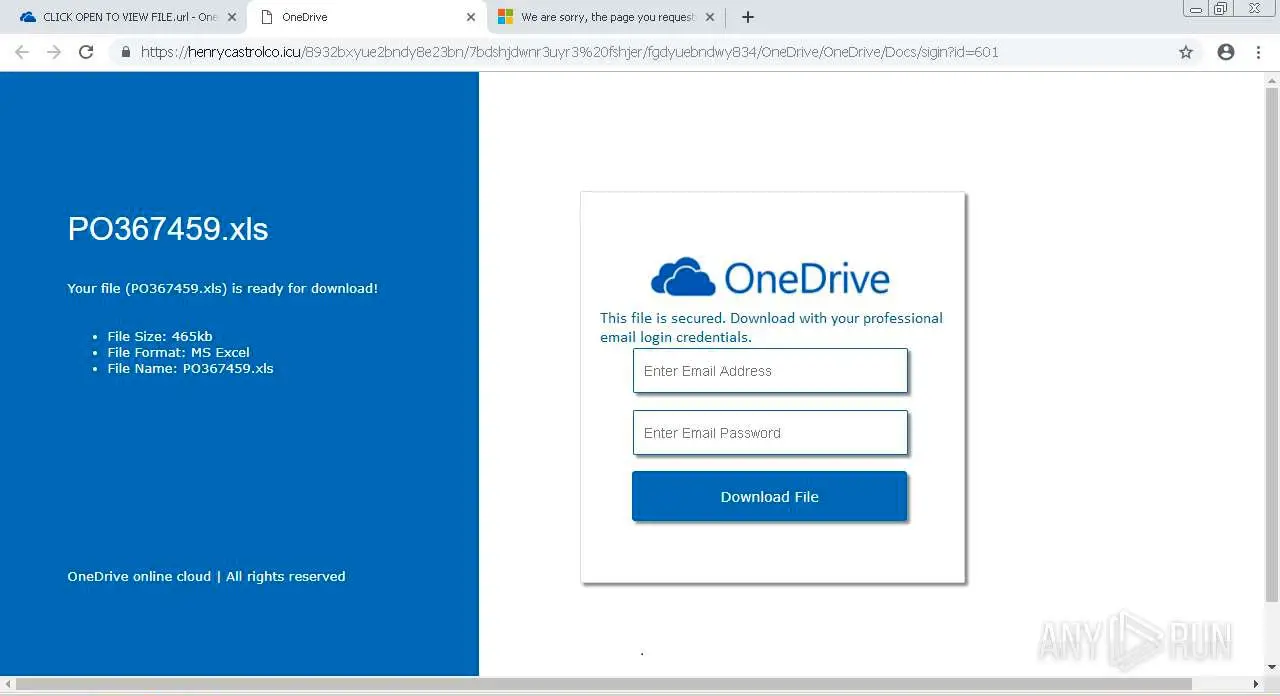Click the browser forward arrow
The image size is (1280, 696).
click(54, 52)
